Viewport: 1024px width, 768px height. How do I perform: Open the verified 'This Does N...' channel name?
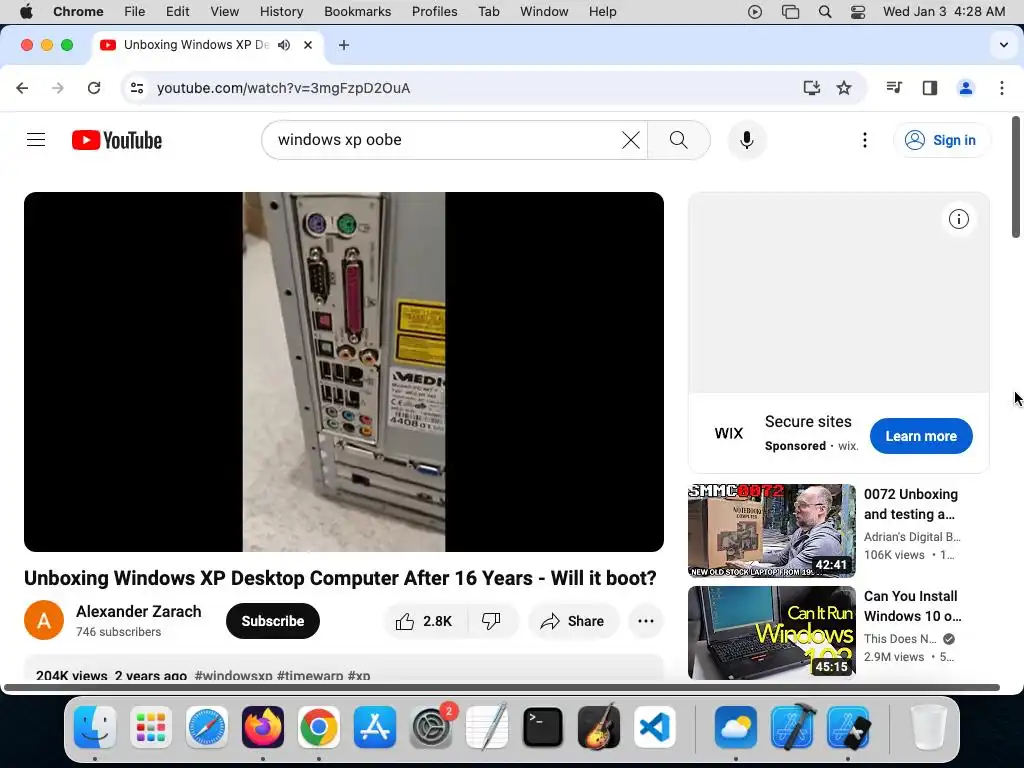point(900,639)
